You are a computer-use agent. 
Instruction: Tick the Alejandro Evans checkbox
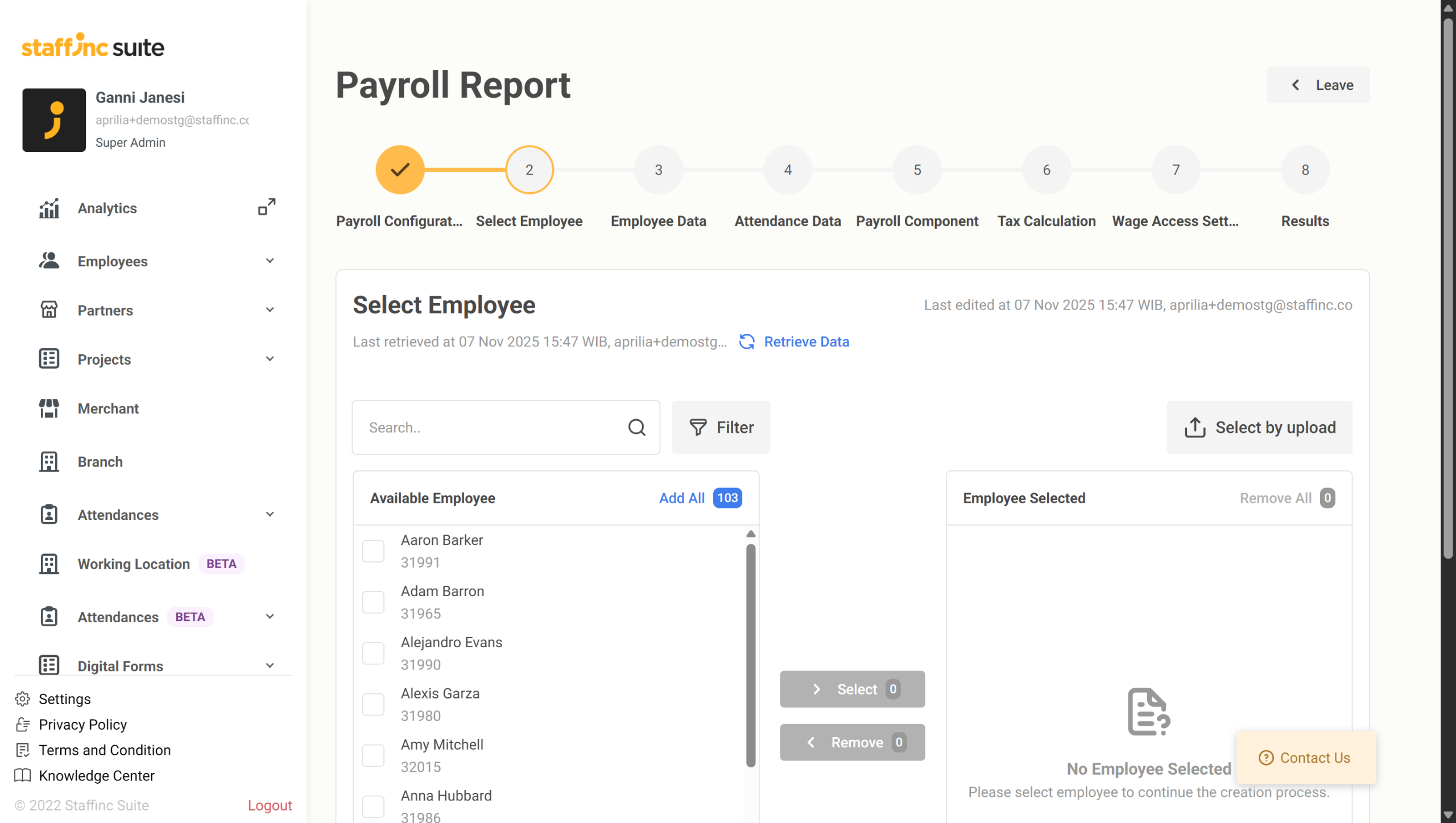(373, 653)
